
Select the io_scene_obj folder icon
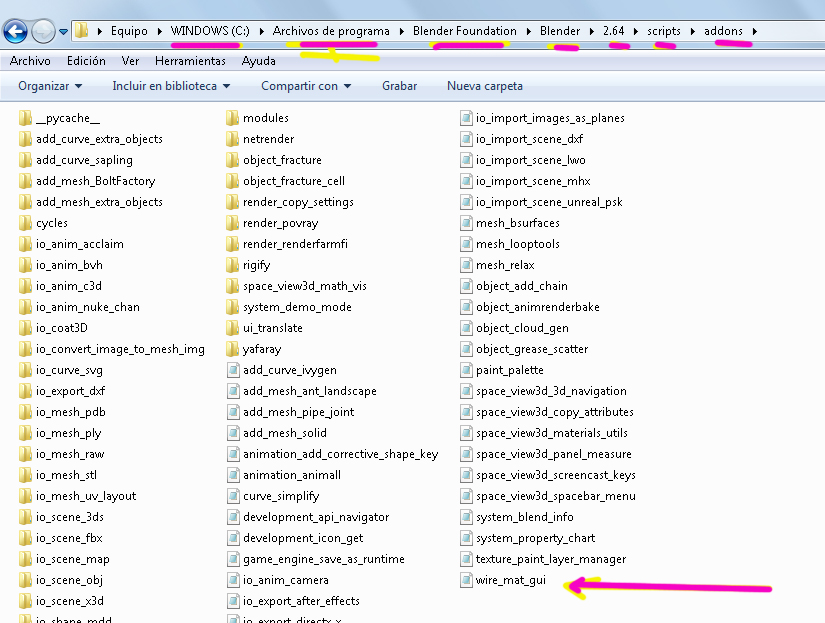tap(25, 580)
